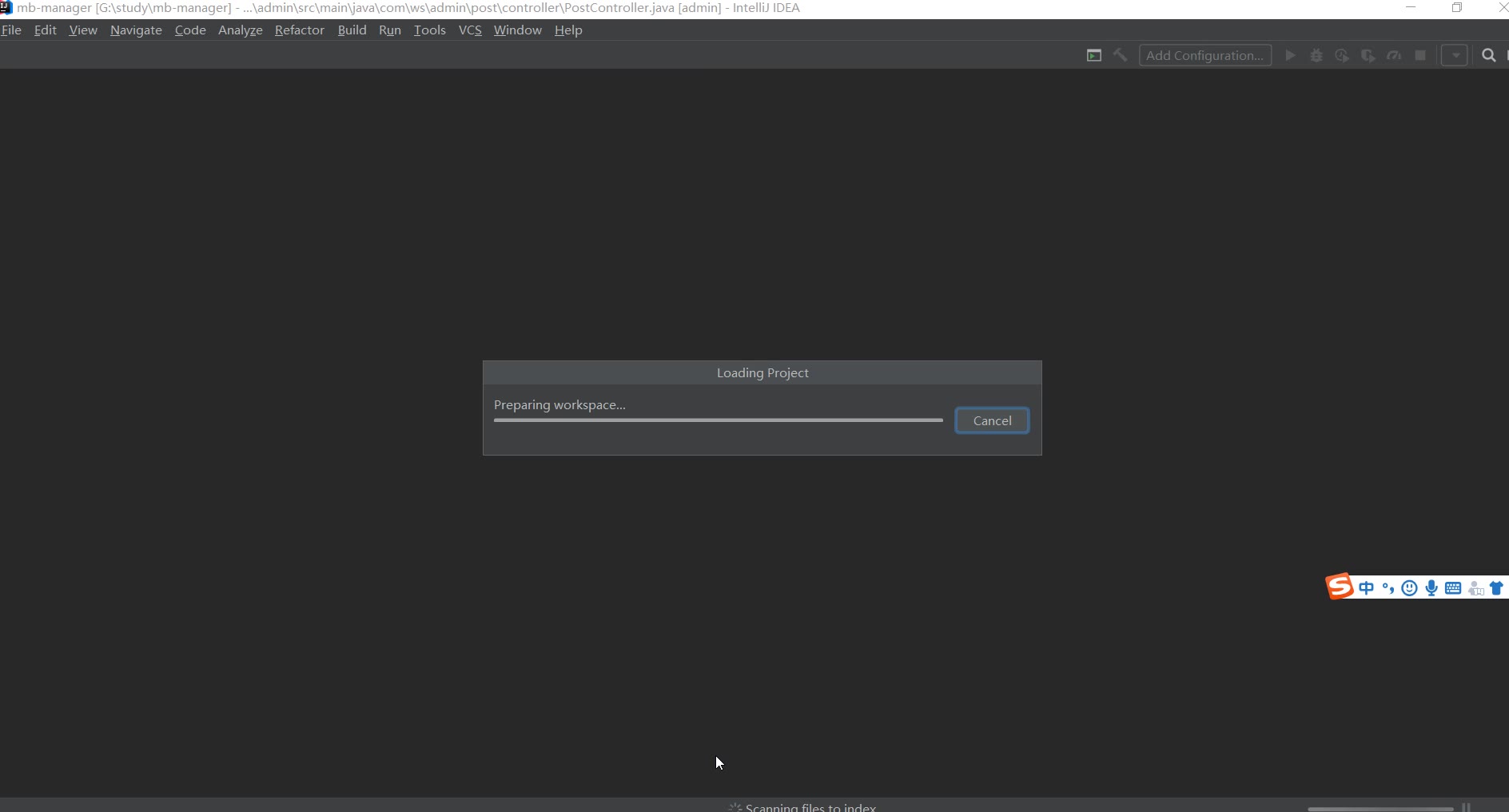Toggle Sogou Chinese/English input mode
This screenshot has width=1509, height=812.
1367,588
